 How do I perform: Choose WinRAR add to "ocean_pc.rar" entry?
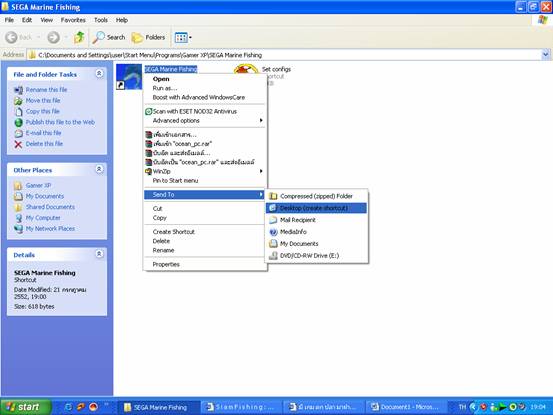click(205, 144)
